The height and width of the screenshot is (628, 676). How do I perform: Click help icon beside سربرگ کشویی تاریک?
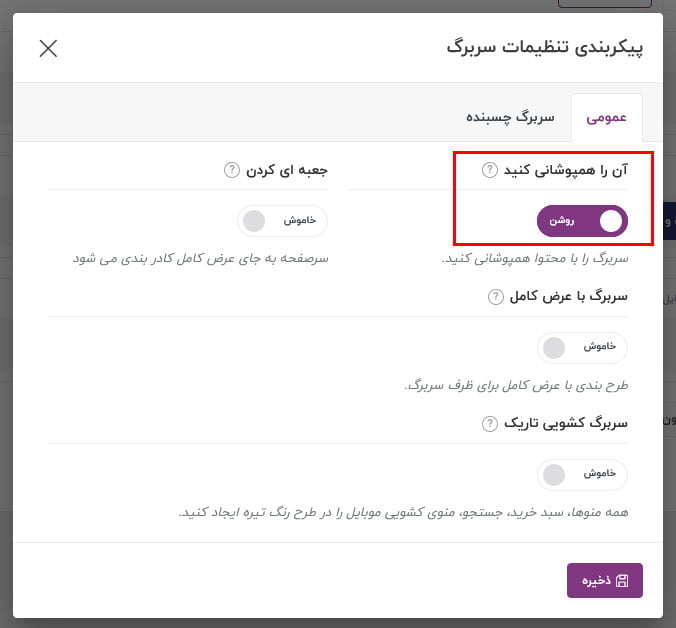point(489,423)
